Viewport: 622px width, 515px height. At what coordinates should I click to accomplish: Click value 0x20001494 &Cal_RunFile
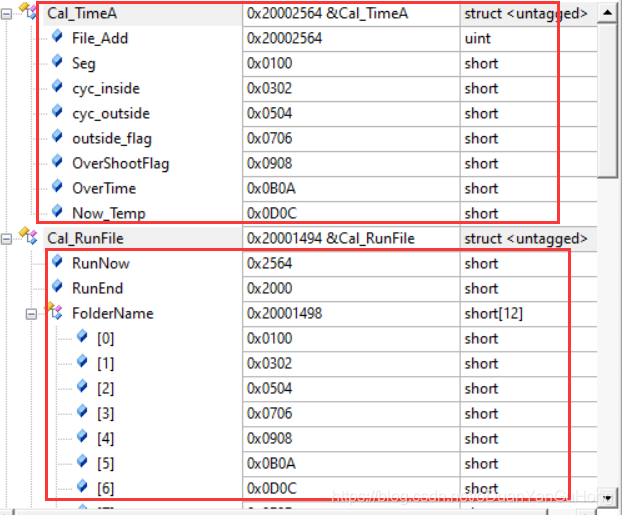pyautogui.click(x=331, y=238)
